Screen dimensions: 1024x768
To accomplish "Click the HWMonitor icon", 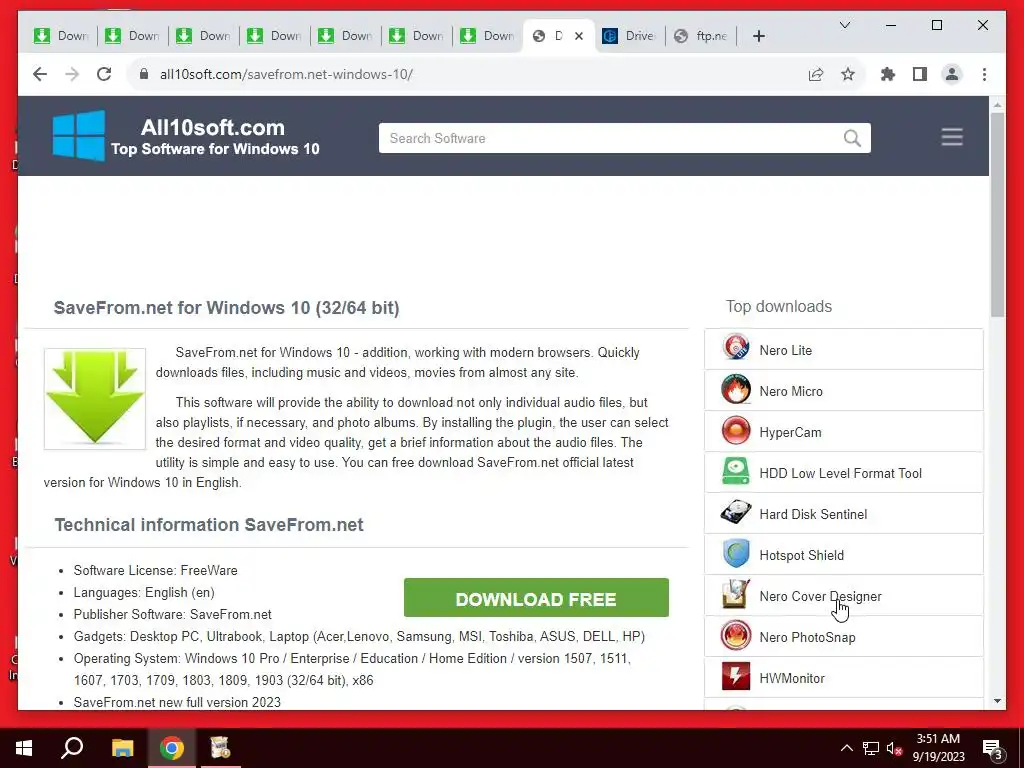I will point(735,677).
